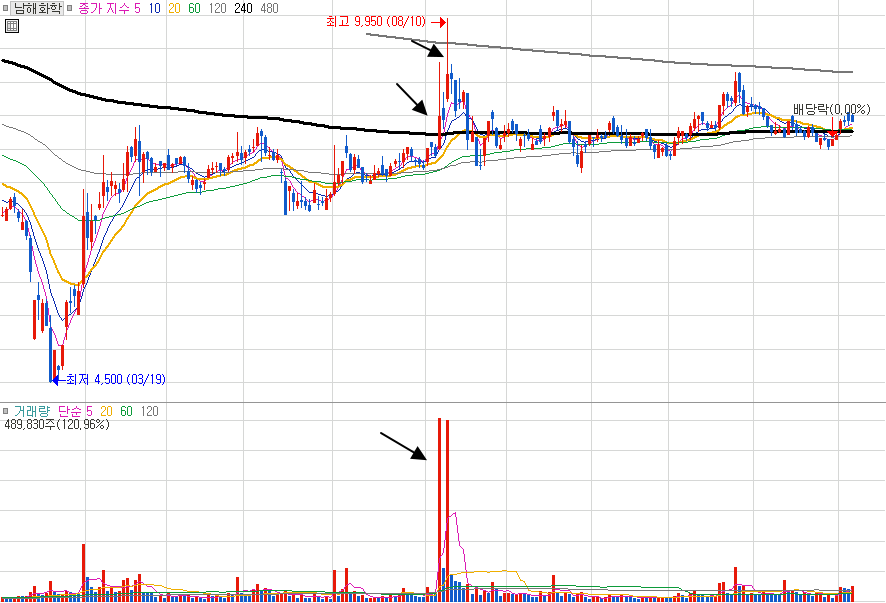Select the green 60-day volume average
The height and width of the screenshot is (603, 886).
coord(126,411)
